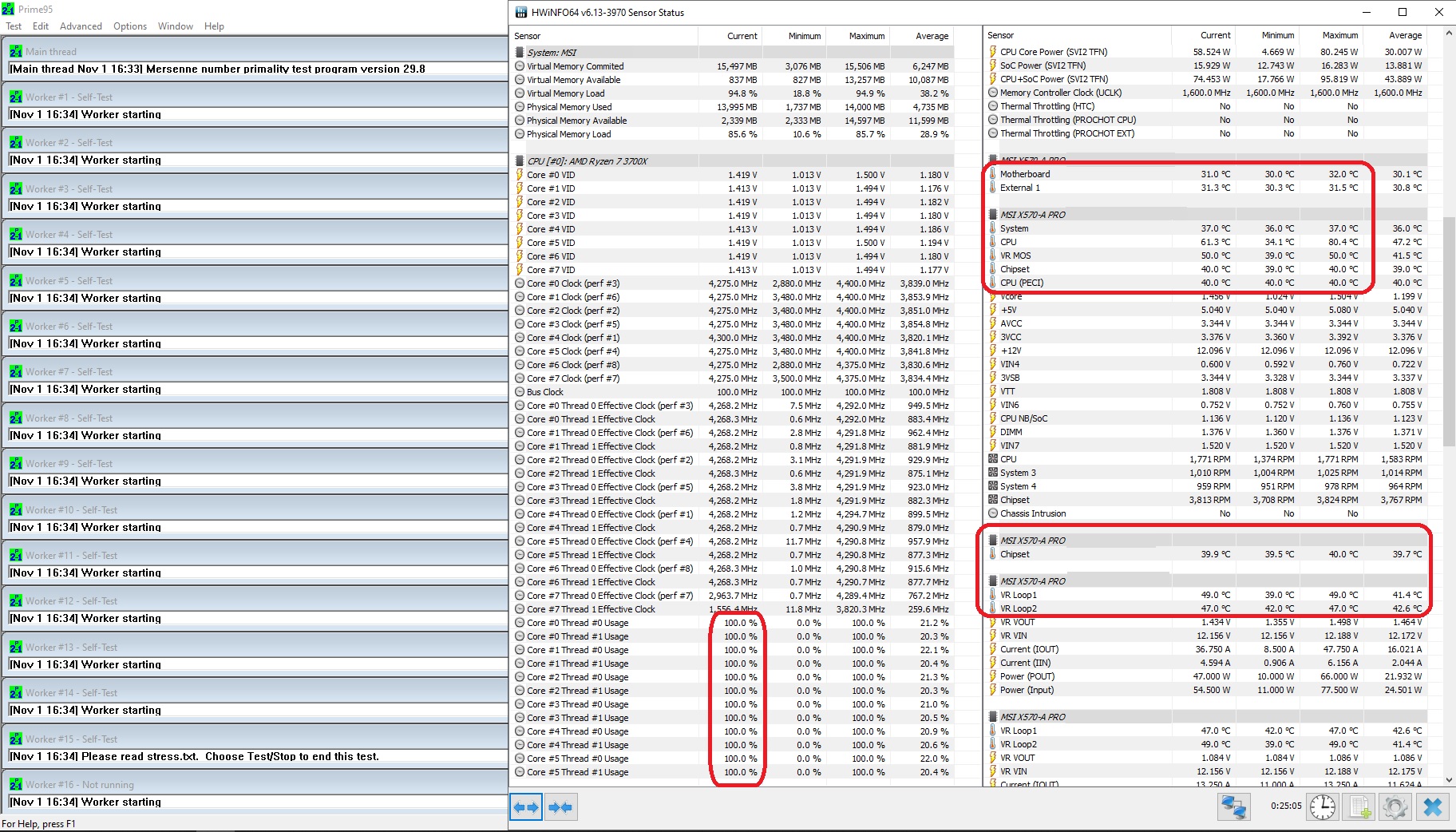Click the logging start document icon
Image resolution: width=1456 pixels, height=832 pixels.
click(1360, 806)
